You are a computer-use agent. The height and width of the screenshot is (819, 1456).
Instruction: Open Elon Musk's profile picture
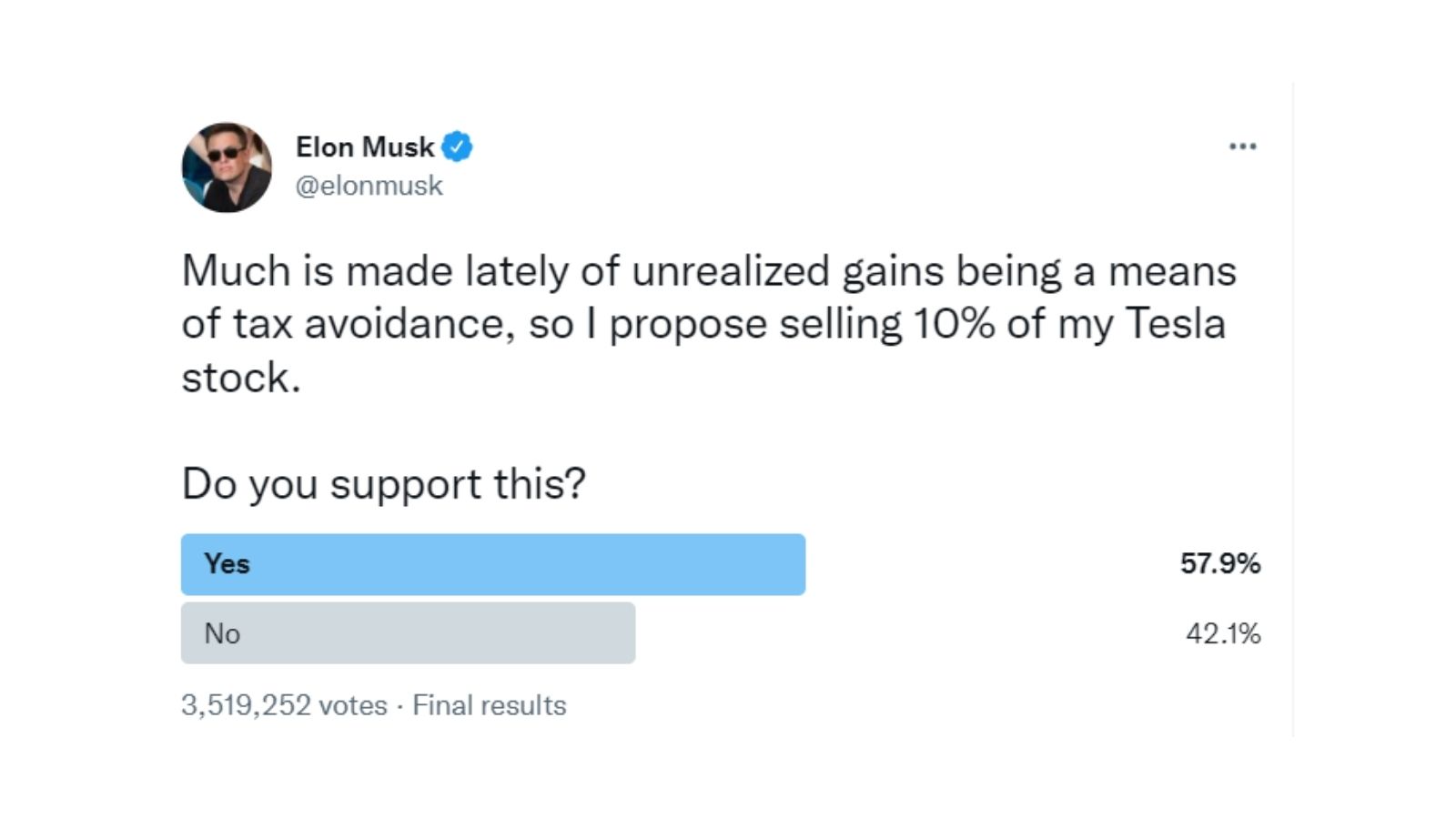click(227, 167)
